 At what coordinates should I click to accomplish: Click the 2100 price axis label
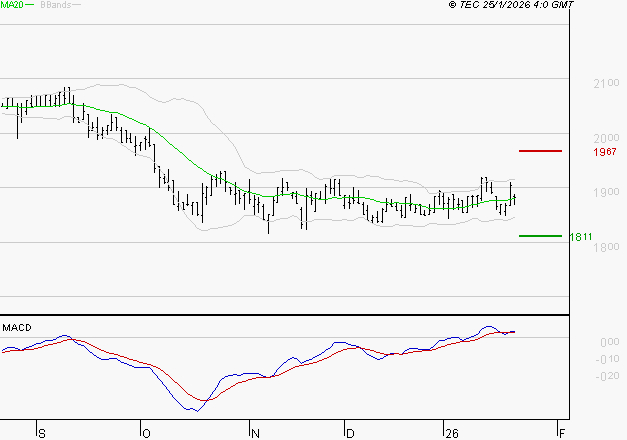[x=606, y=84]
